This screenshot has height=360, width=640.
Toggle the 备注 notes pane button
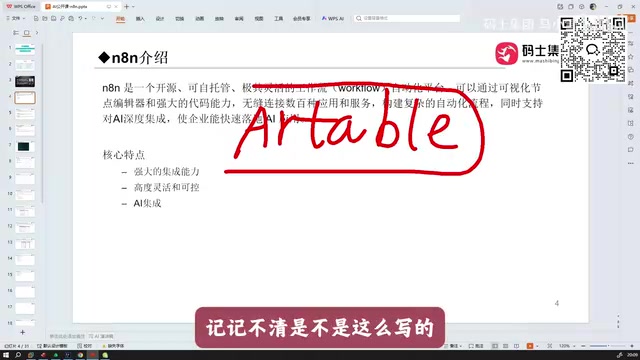tap(453, 346)
